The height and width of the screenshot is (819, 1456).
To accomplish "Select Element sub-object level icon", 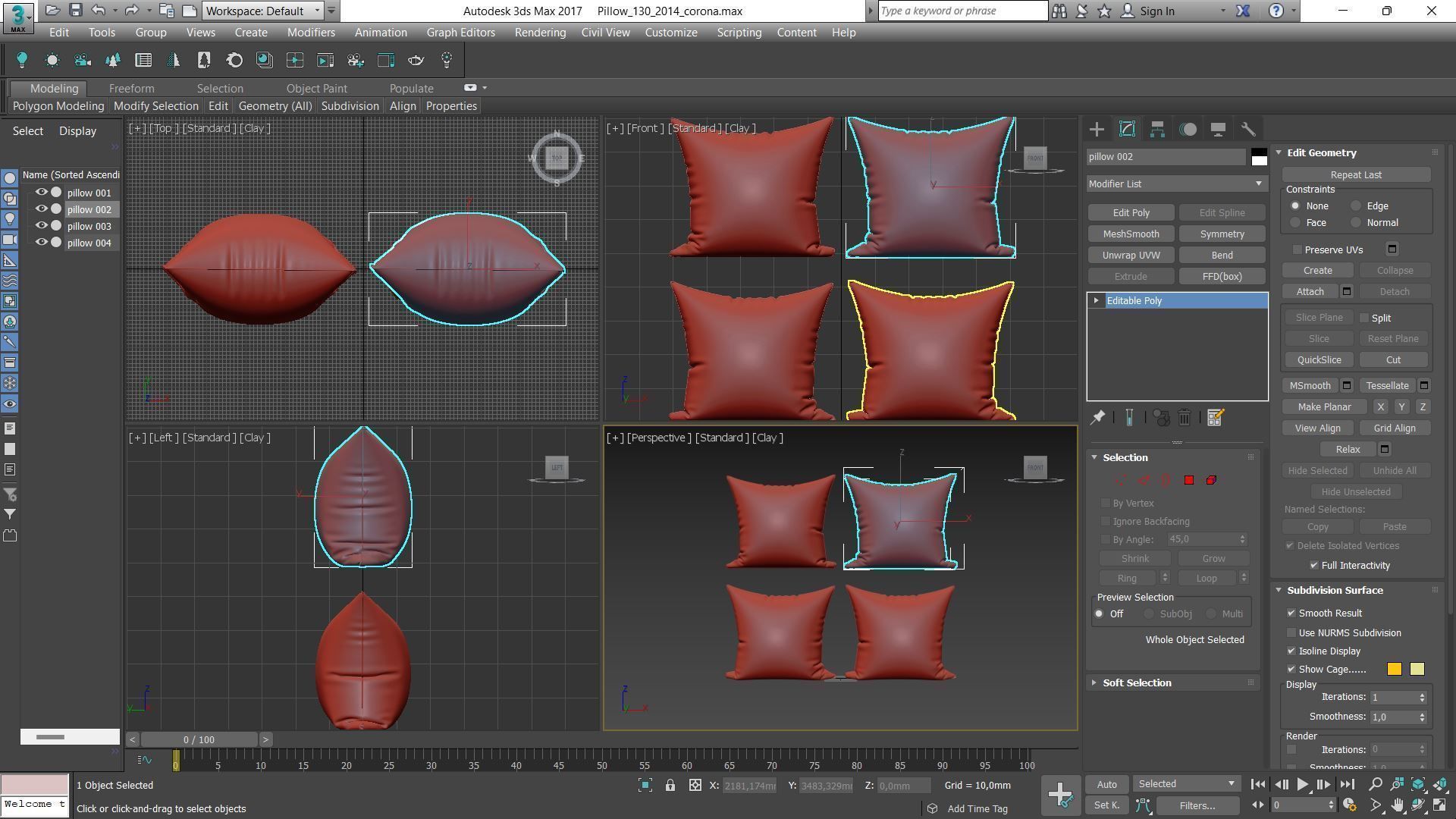I will coord(1211,480).
